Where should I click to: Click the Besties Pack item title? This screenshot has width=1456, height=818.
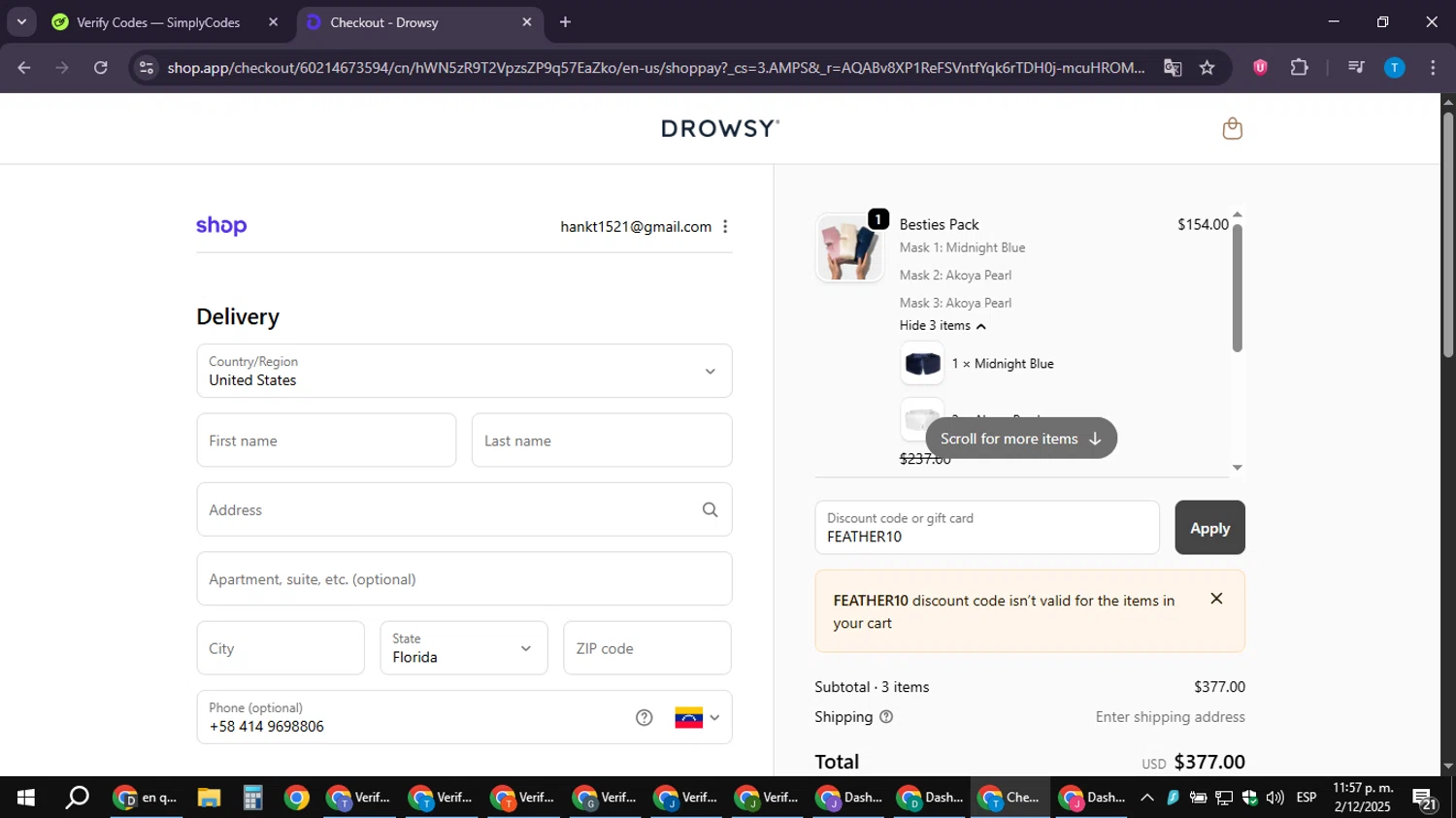(x=939, y=224)
